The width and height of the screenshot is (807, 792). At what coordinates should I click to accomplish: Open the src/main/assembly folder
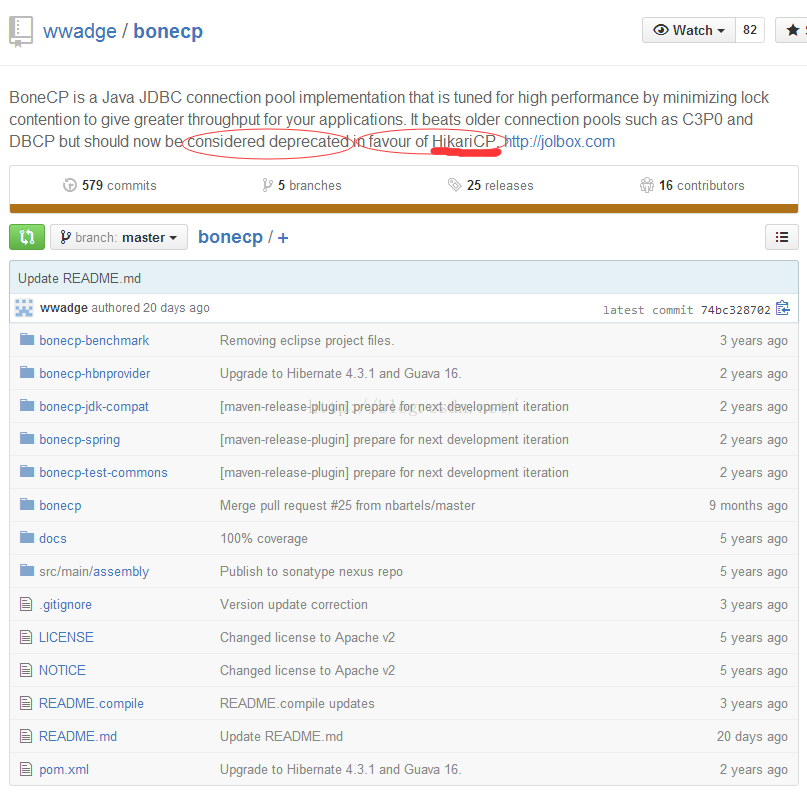click(x=94, y=571)
